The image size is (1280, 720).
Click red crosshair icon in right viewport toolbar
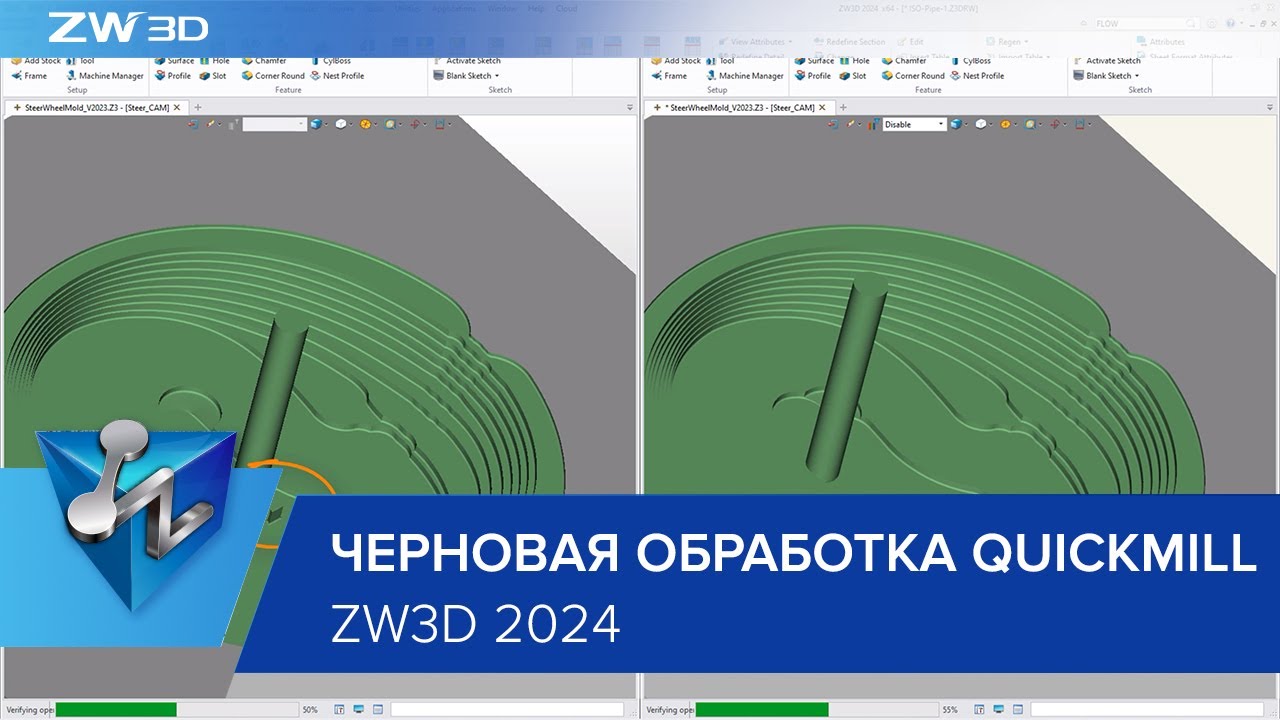pos(1054,124)
